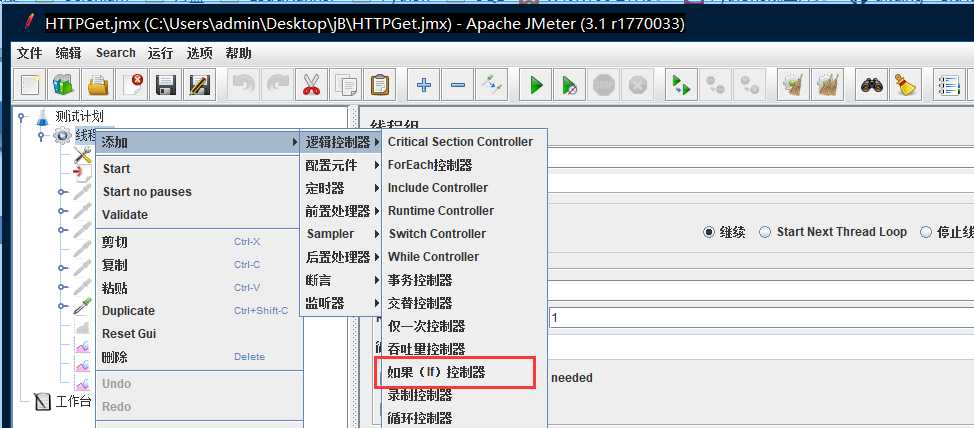Click the Copy toolbar icon
Image resolution: width=974 pixels, height=428 pixels.
click(x=345, y=84)
